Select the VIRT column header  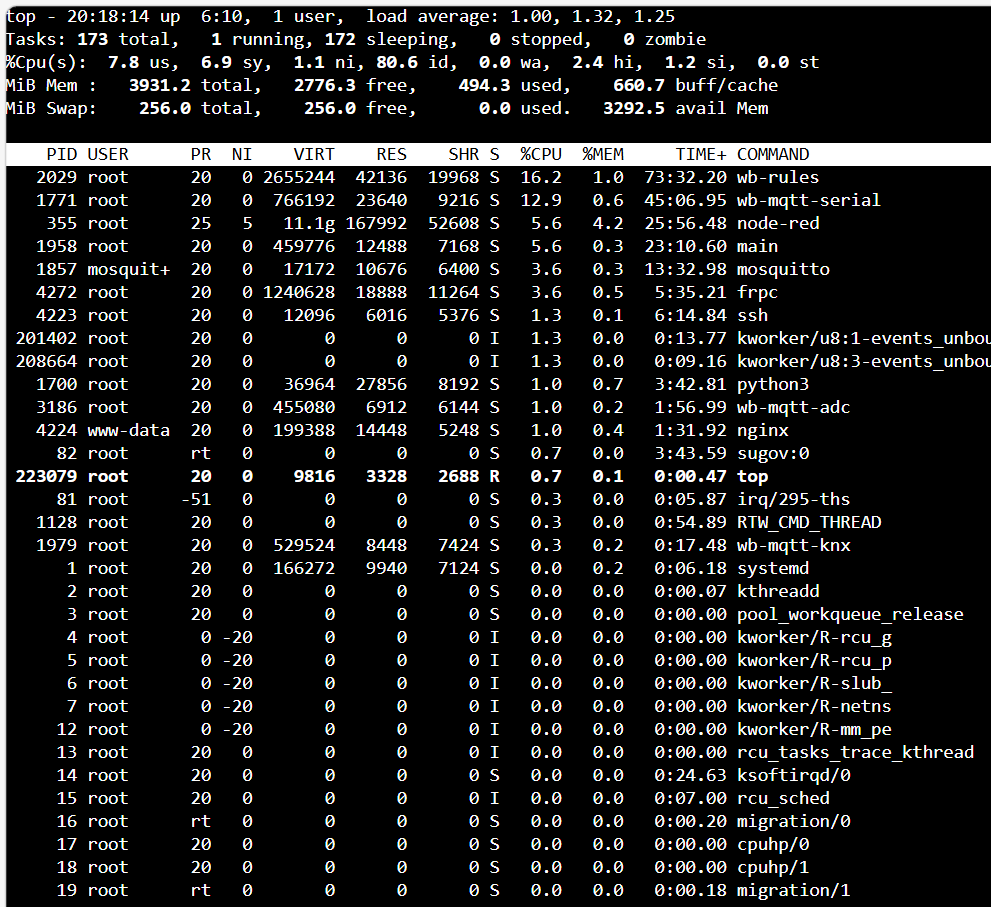click(x=314, y=154)
